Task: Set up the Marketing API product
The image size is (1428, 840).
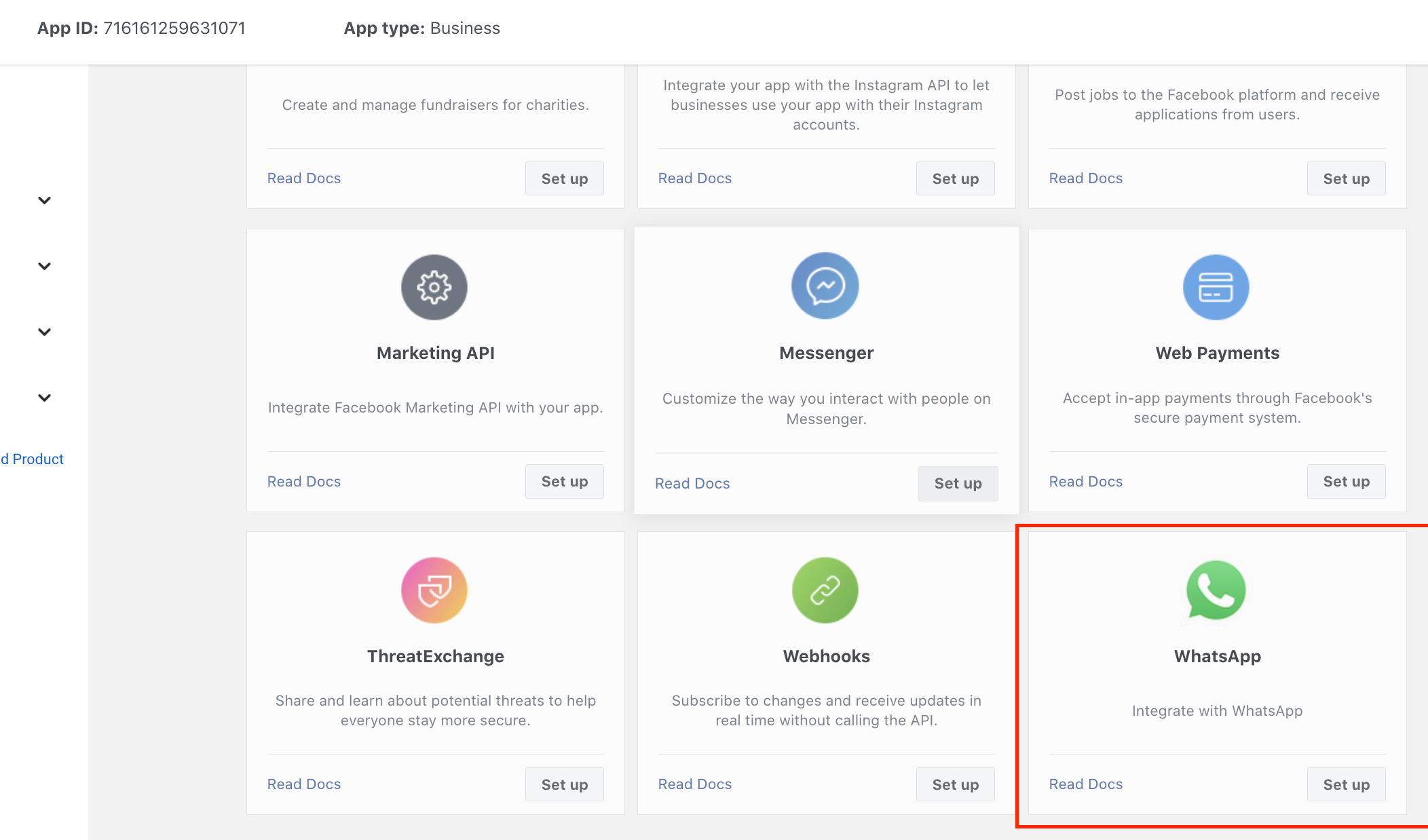Action: click(x=564, y=481)
